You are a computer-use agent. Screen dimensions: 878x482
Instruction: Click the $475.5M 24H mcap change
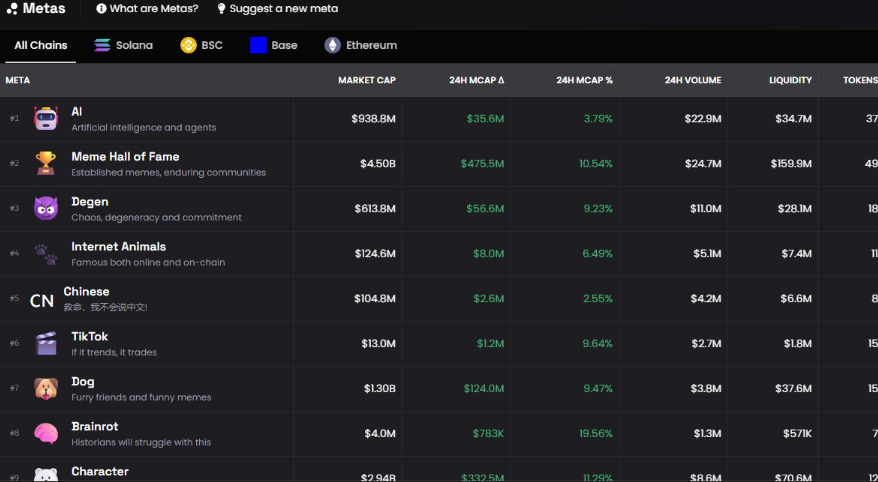pyautogui.click(x=482, y=163)
